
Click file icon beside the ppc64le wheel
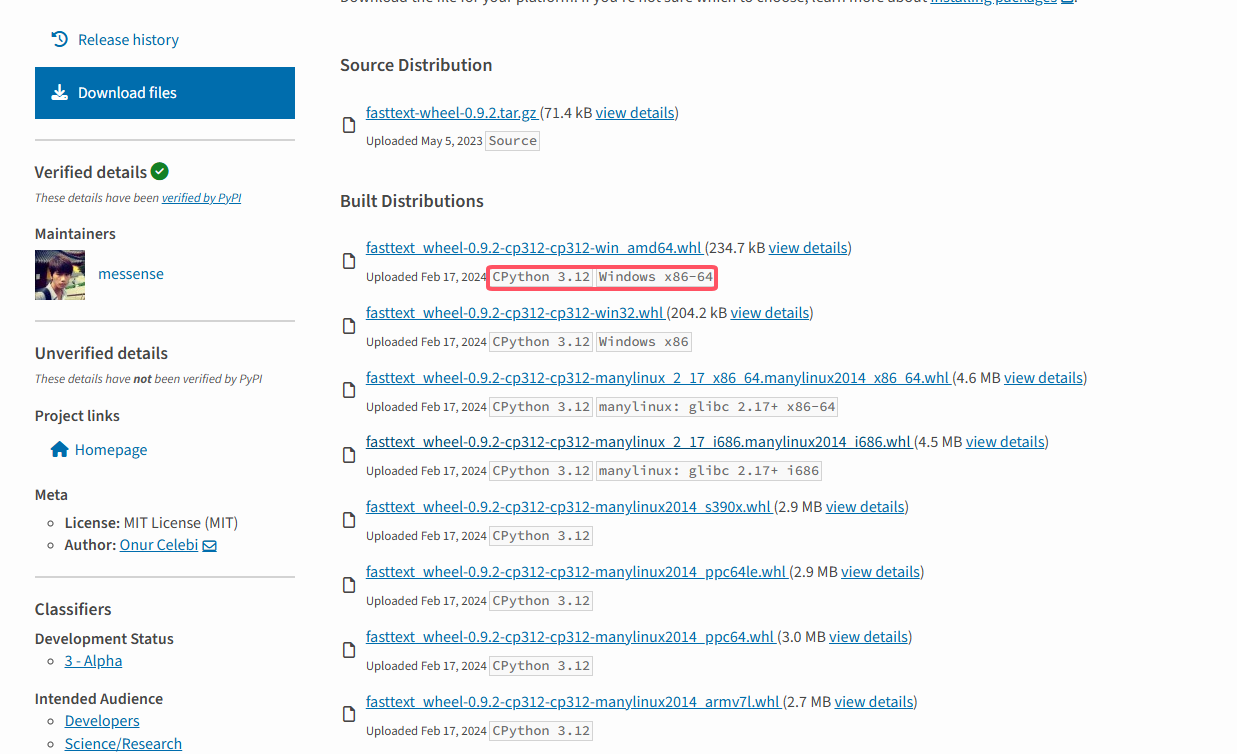(349, 585)
